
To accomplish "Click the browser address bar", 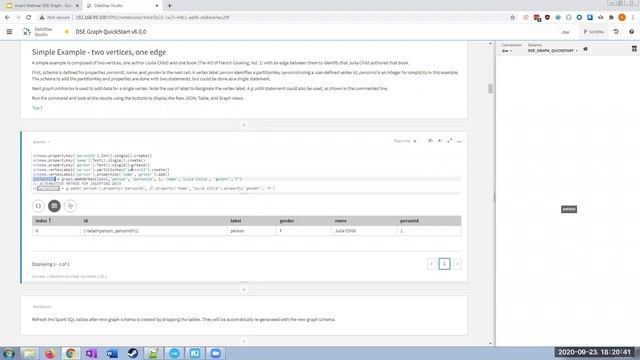I will point(273,18).
